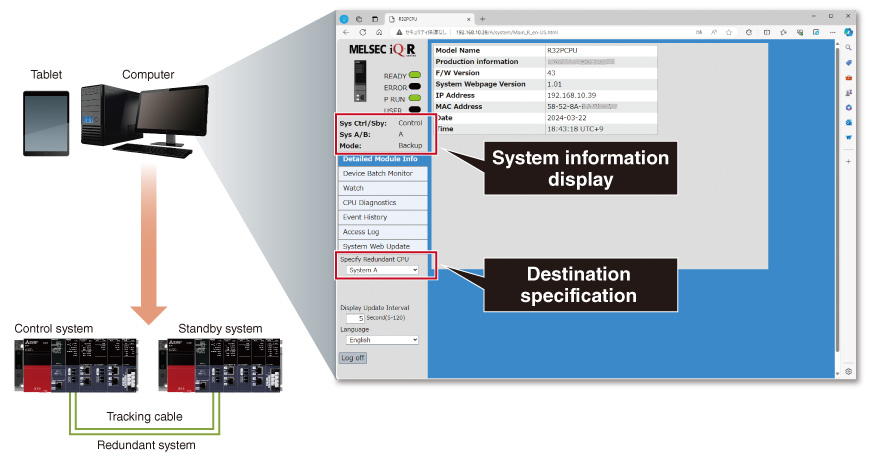The height and width of the screenshot is (460, 870).
Task: Click the Display Update Interval seconds field
Action: click(355, 319)
